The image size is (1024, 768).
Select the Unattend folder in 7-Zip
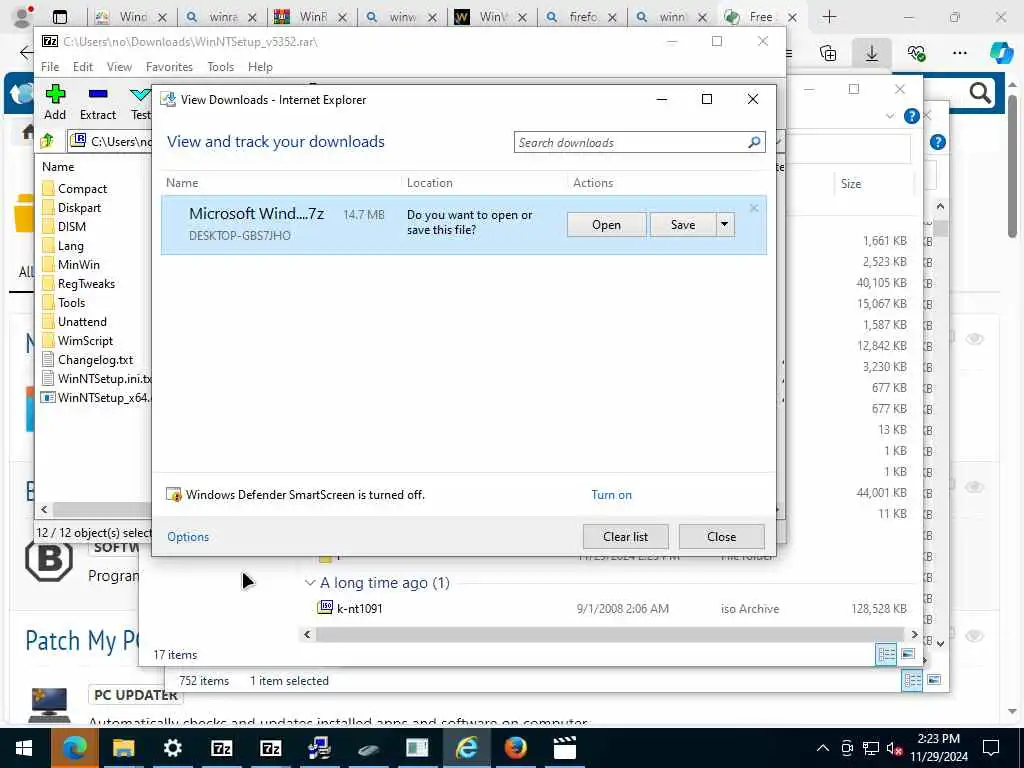(x=82, y=321)
